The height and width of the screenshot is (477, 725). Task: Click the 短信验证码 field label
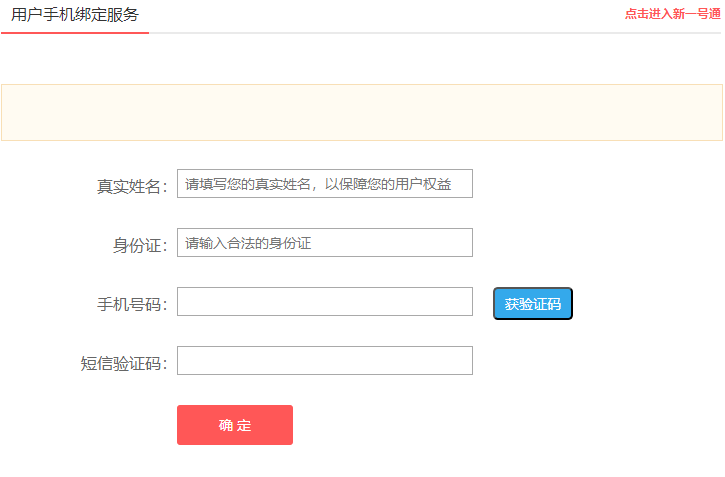point(123,363)
